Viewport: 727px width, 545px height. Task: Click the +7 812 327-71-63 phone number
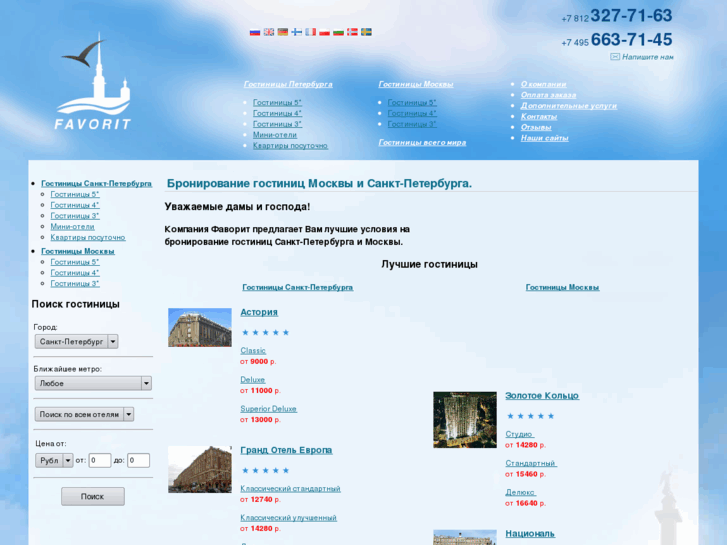pos(617,16)
